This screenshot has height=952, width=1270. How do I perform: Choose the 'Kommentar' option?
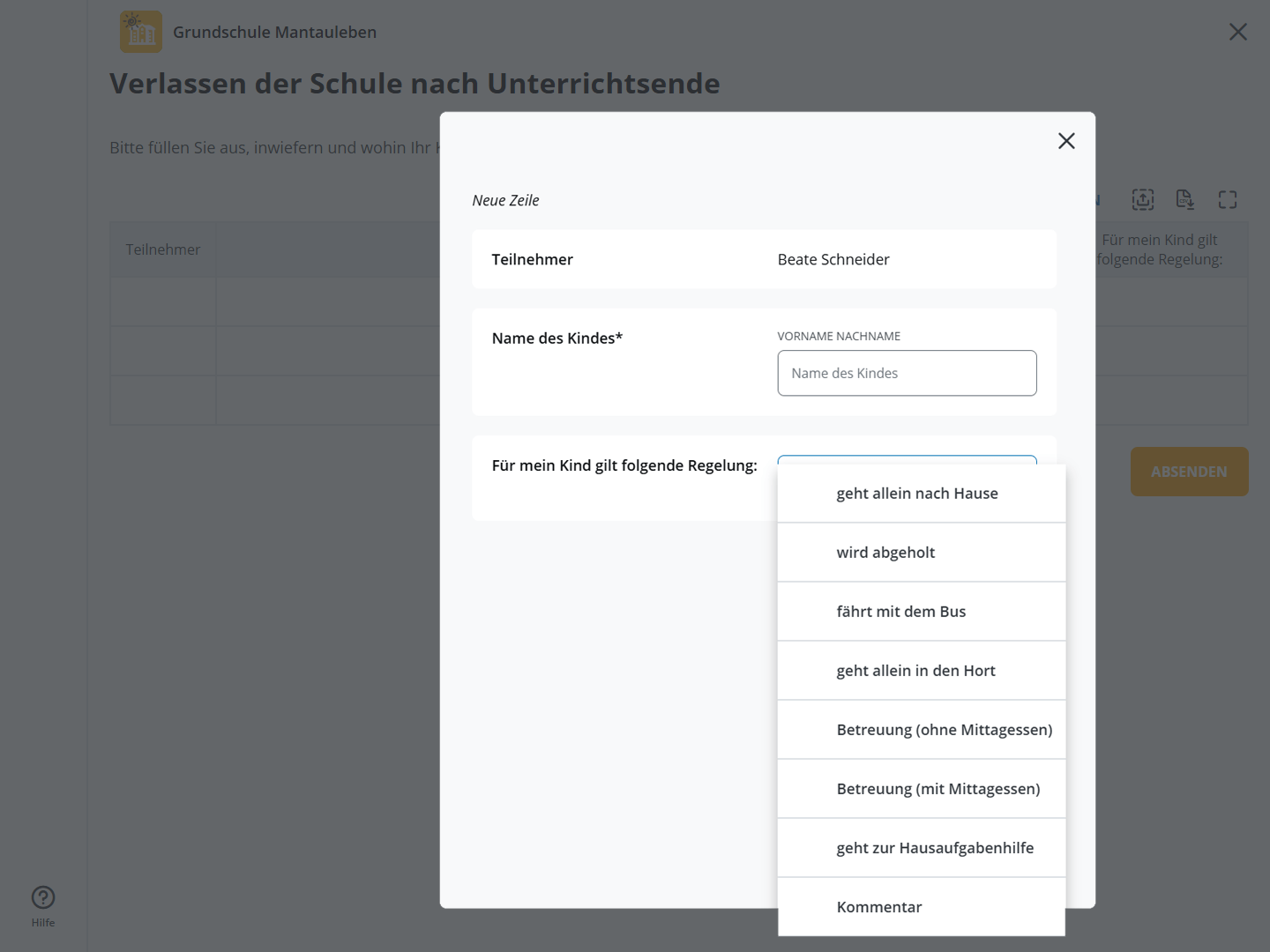click(x=879, y=907)
